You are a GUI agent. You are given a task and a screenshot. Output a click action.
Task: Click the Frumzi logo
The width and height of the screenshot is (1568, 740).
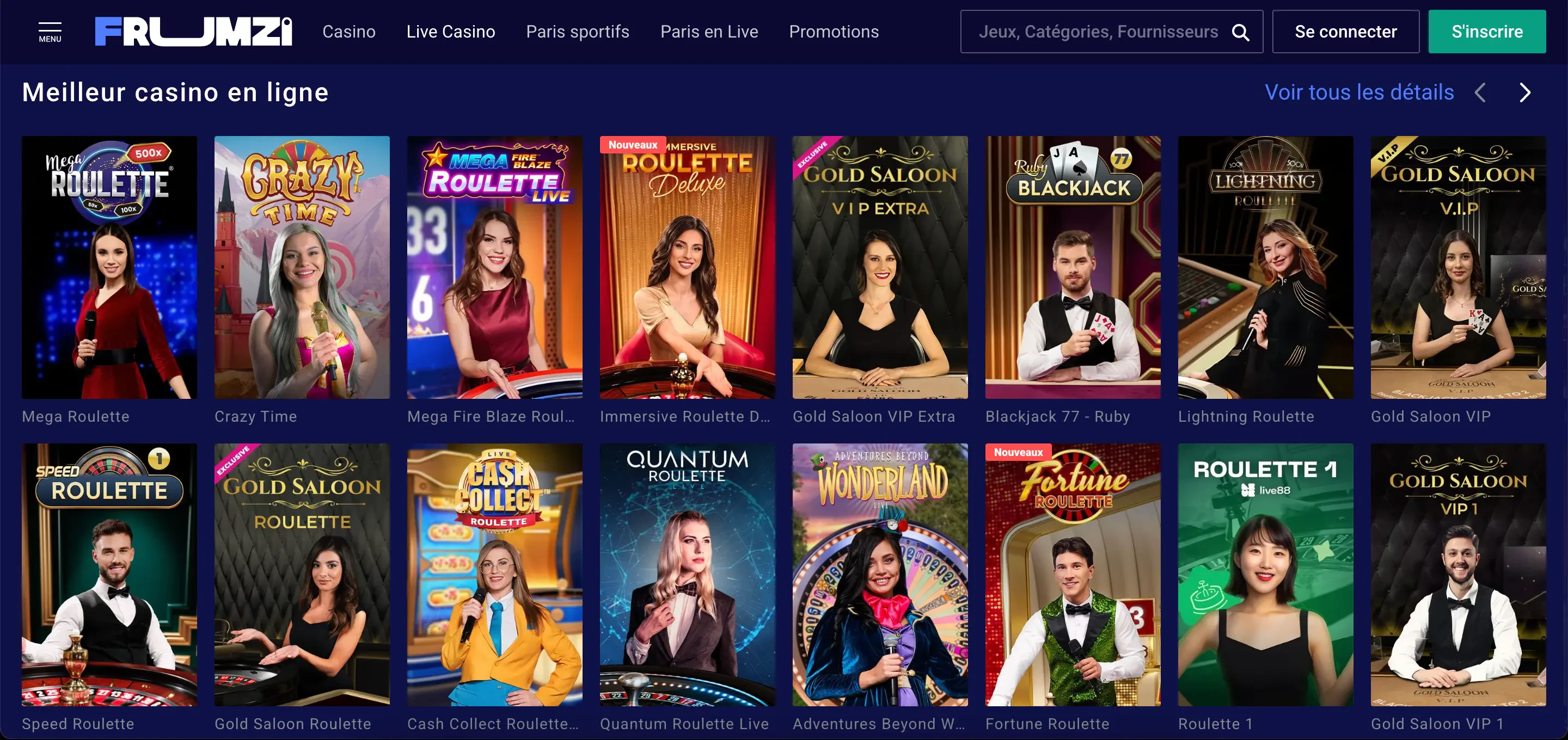click(194, 32)
